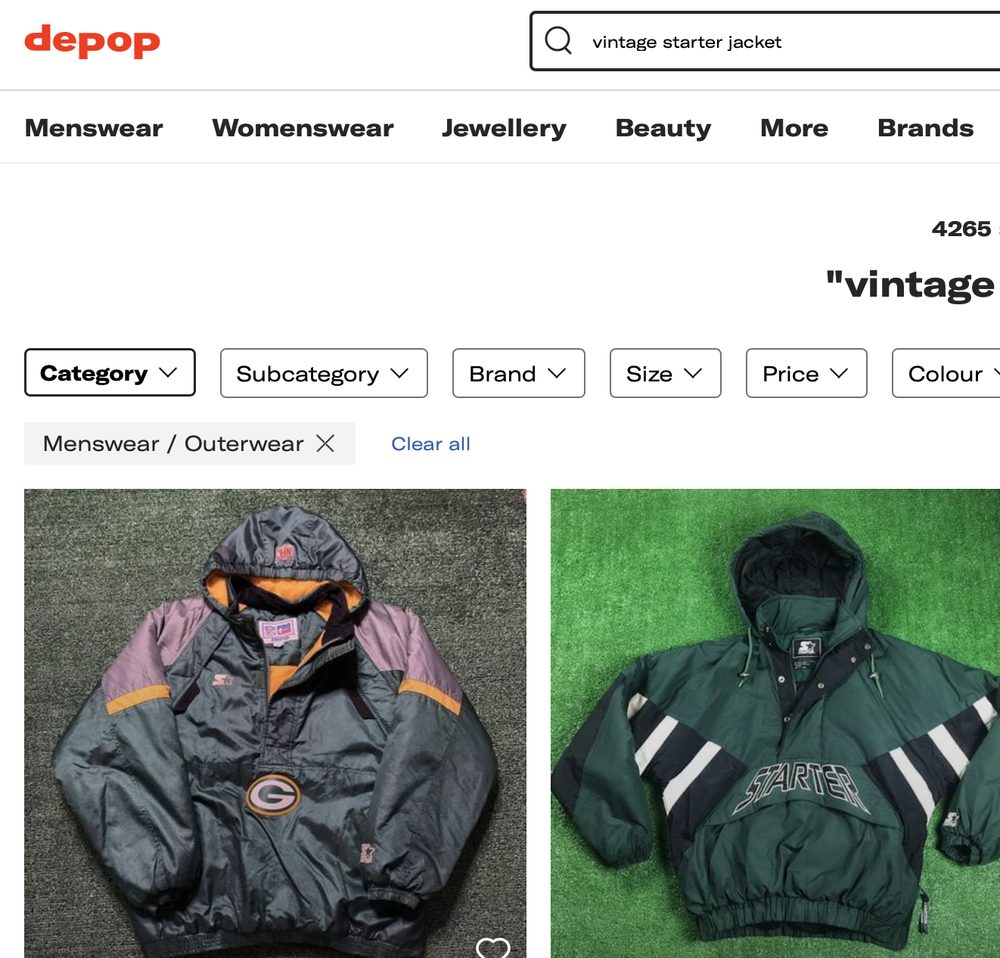Click the Clear all link
The width and height of the screenshot is (1000, 958).
tap(430, 444)
